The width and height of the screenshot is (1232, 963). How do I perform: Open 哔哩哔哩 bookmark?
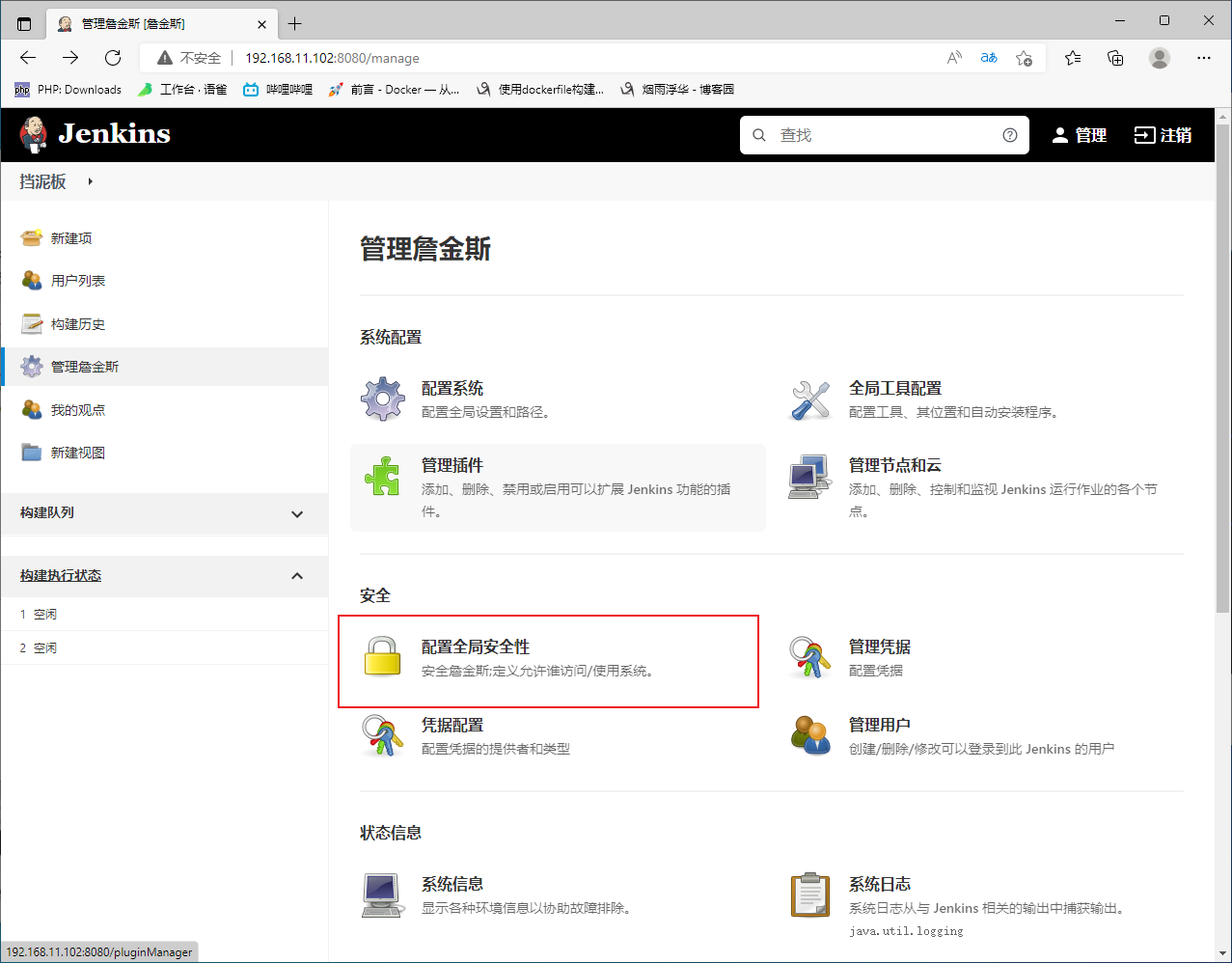coord(278,89)
